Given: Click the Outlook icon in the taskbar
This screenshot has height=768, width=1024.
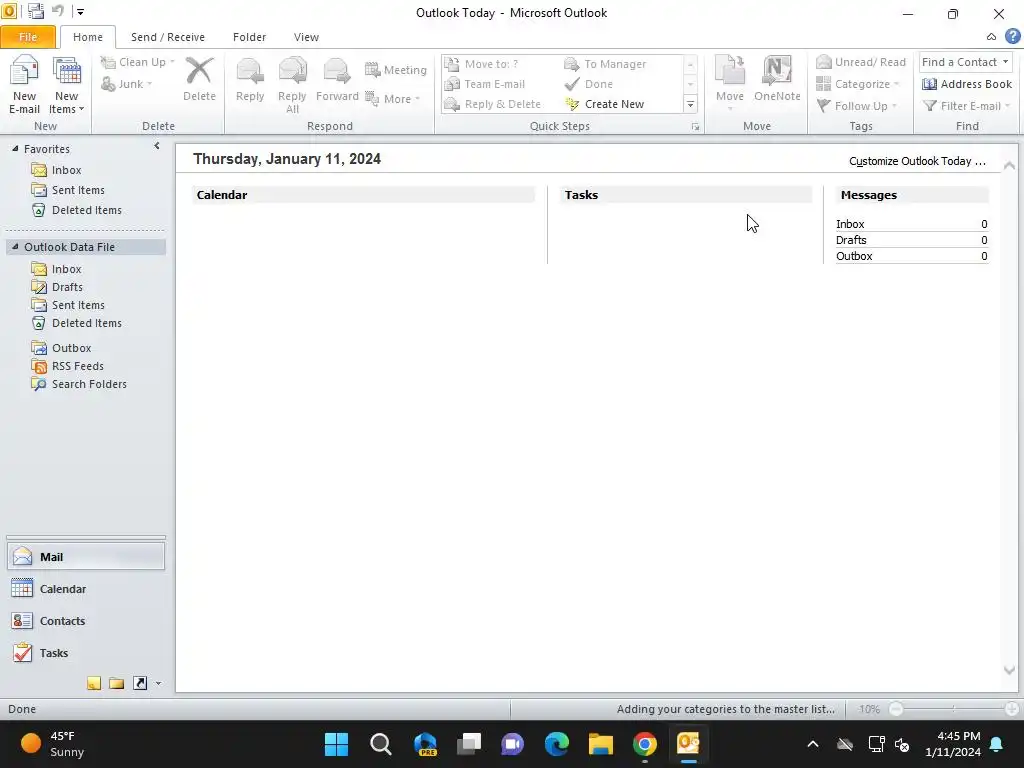Looking at the screenshot, I should [x=688, y=744].
